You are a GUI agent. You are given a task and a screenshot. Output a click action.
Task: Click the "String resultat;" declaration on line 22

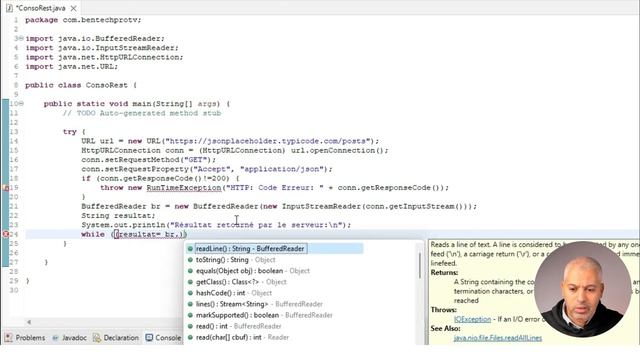tap(118, 216)
